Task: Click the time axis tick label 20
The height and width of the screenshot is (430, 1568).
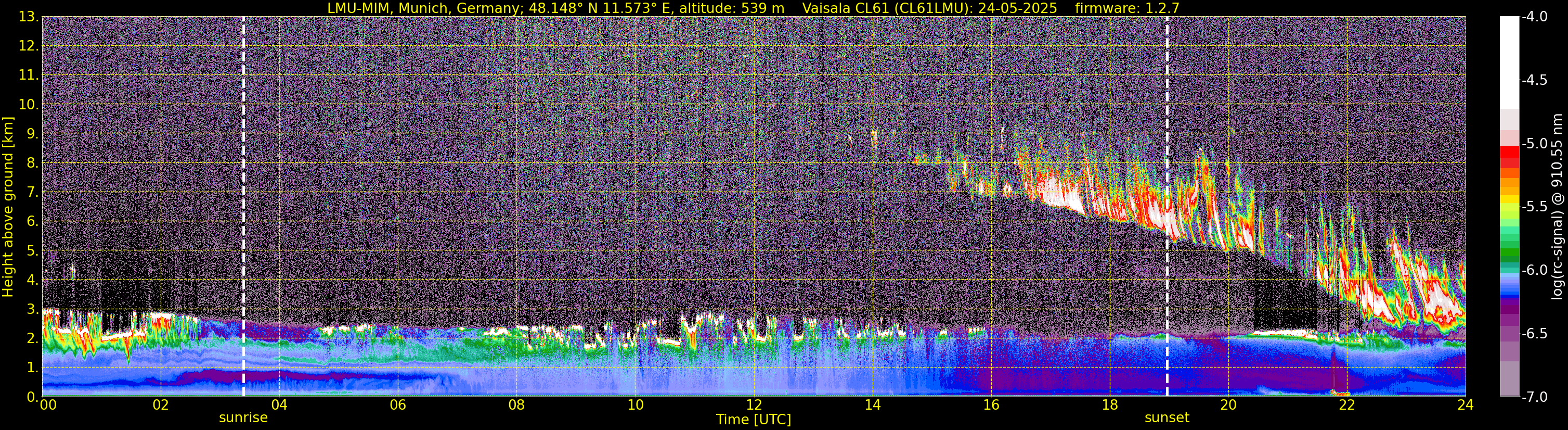Action: [1229, 405]
